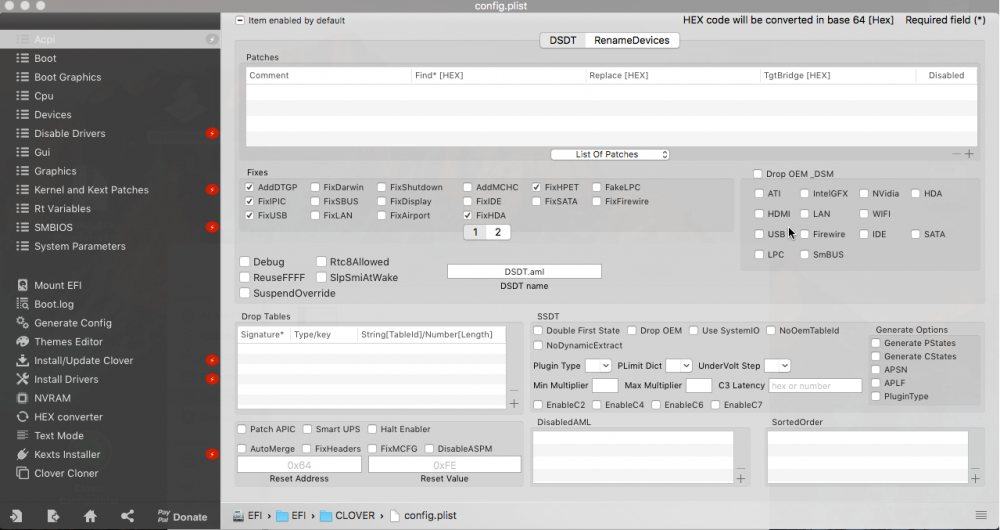The image size is (1000, 530).
Task: Add a DisabledAML entry with plus
Action: 740,478
